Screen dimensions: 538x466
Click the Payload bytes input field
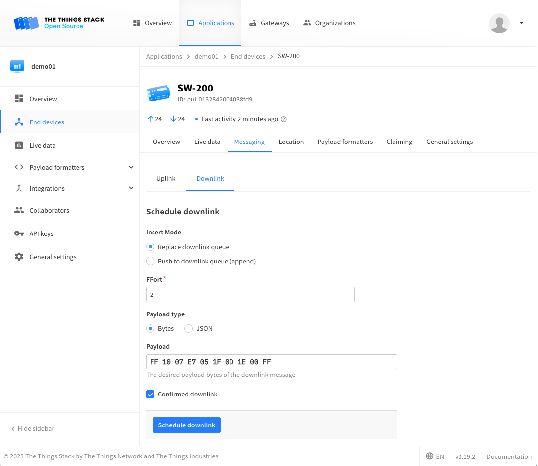coord(271,362)
